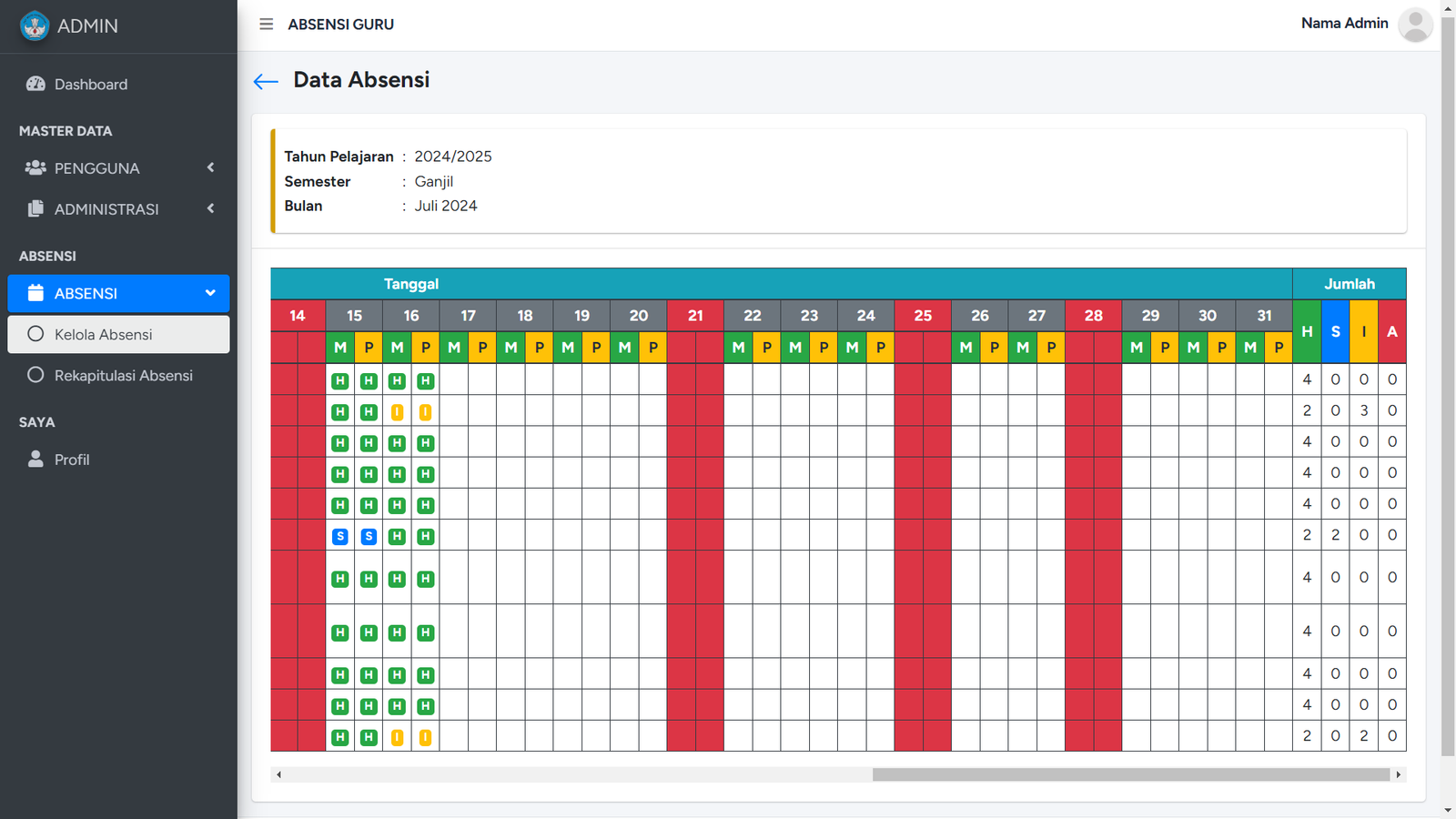1456x819 pixels.
Task: Select the Kelola Absensi circle marker
Action: pos(35,334)
